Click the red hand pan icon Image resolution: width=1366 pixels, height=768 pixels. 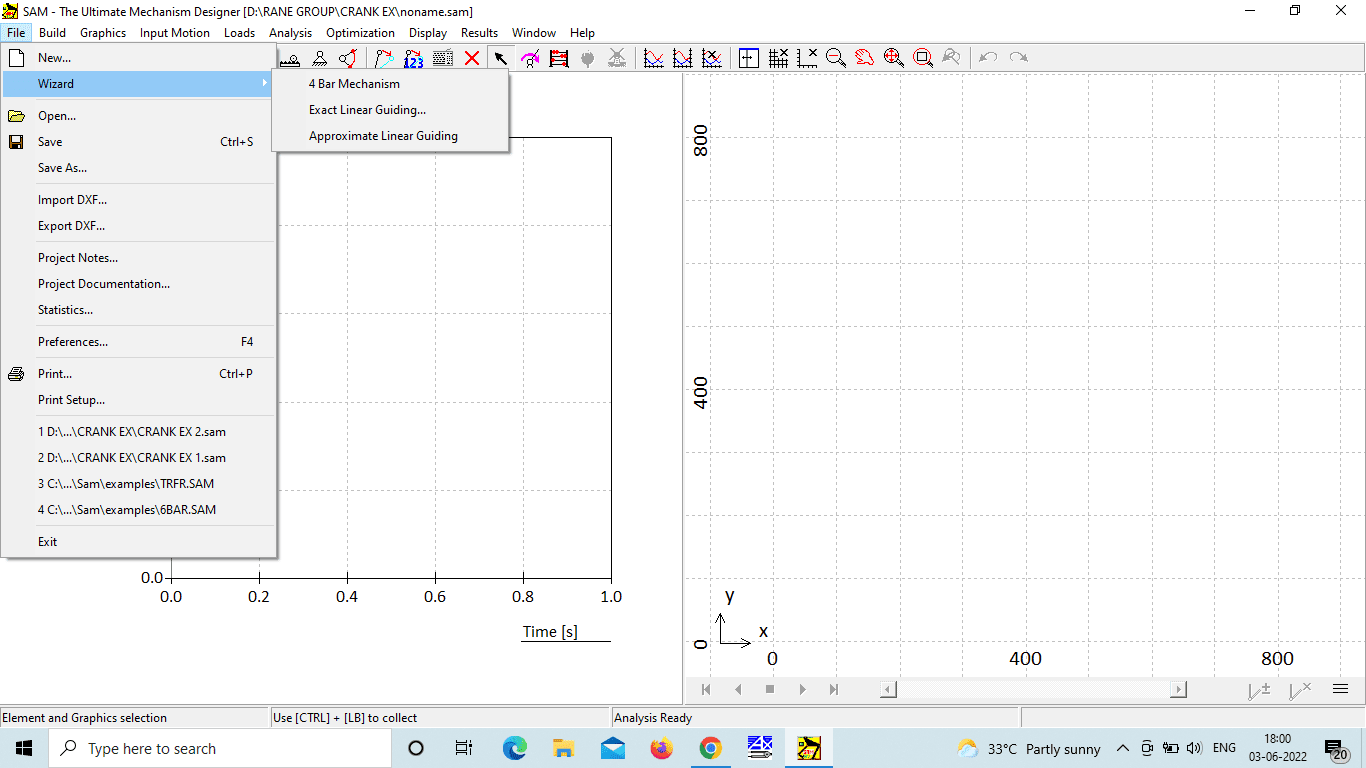point(865,58)
